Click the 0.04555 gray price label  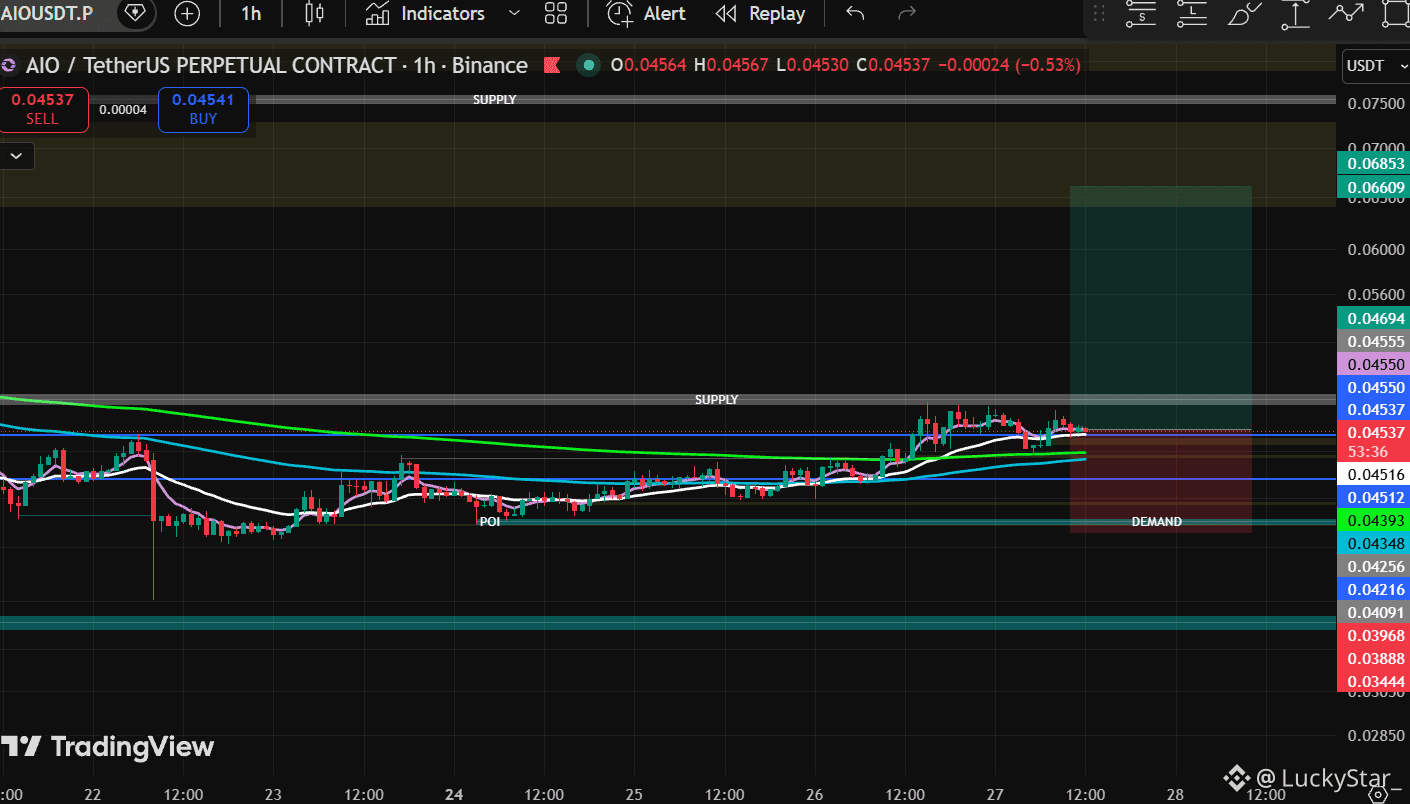[1376, 341]
